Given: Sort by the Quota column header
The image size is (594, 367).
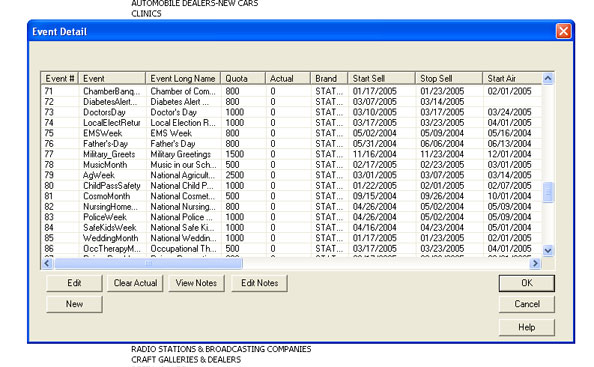Looking at the screenshot, I should tap(243, 78).
